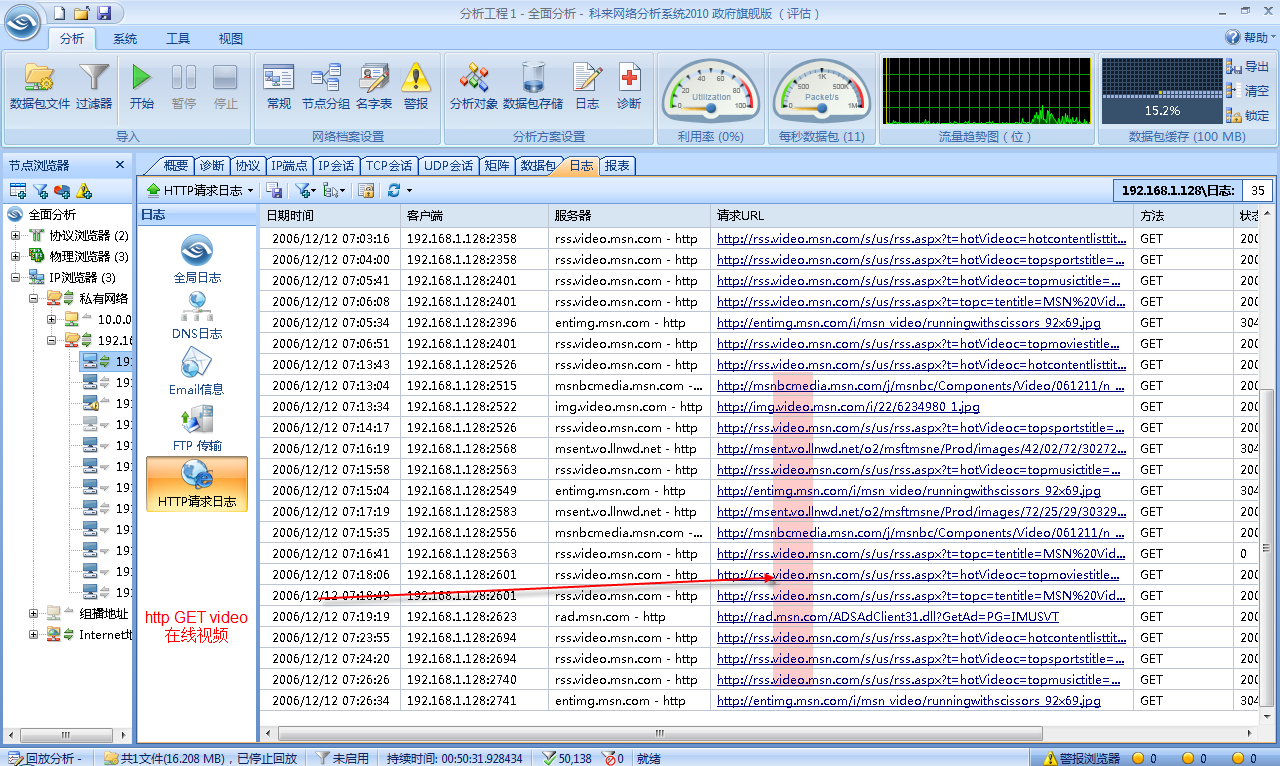Open the rad.msn.com ADSAdClient31.dll URL link
Screen dimensions: 1280x766
887,617
